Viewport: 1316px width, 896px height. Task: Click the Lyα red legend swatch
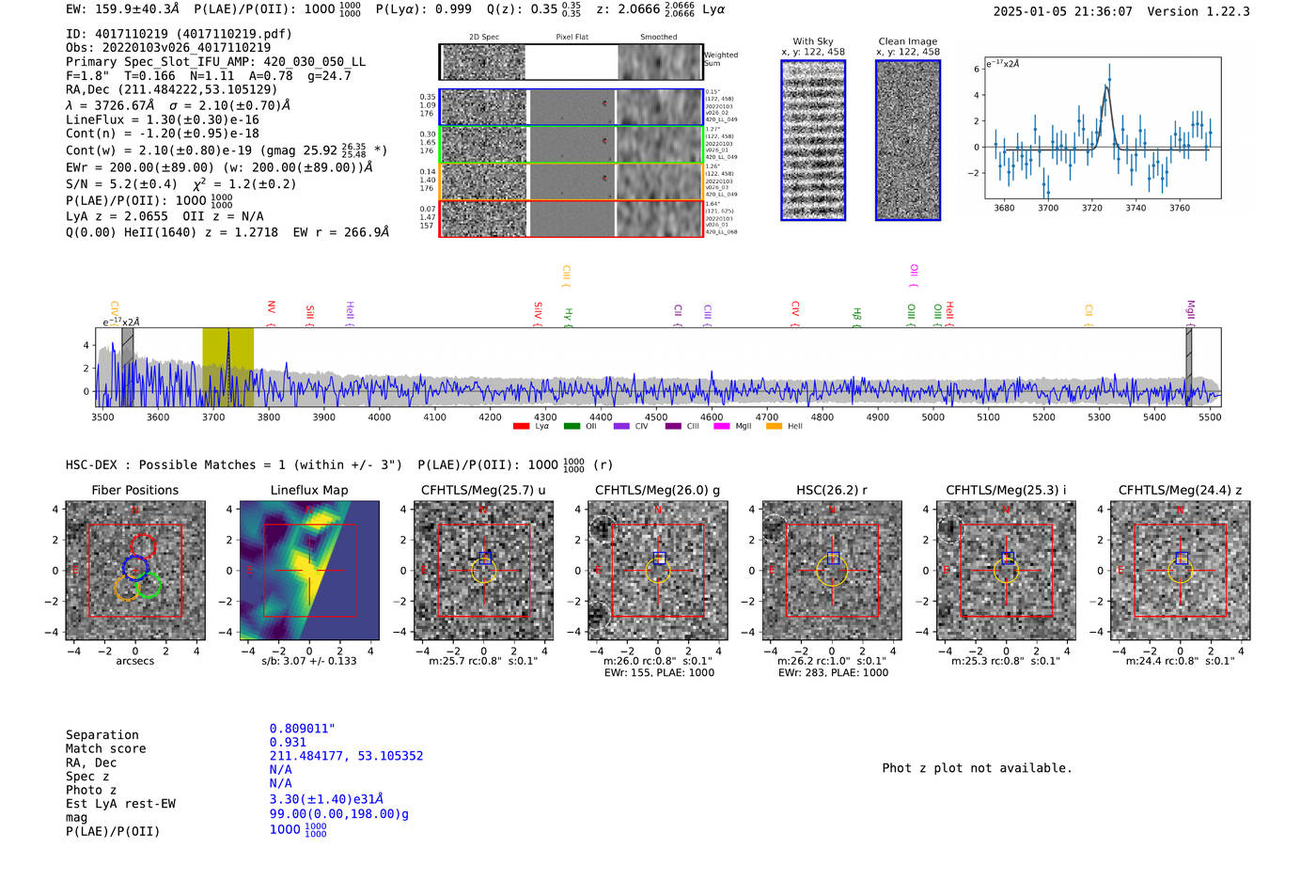[x=521, y=427]
